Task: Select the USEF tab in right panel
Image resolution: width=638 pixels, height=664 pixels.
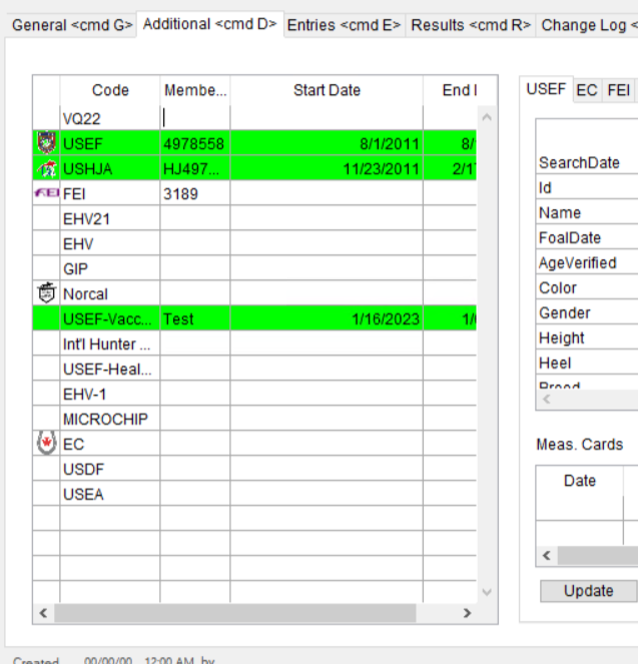Action: pyautogui.click(x=546, y=89)
